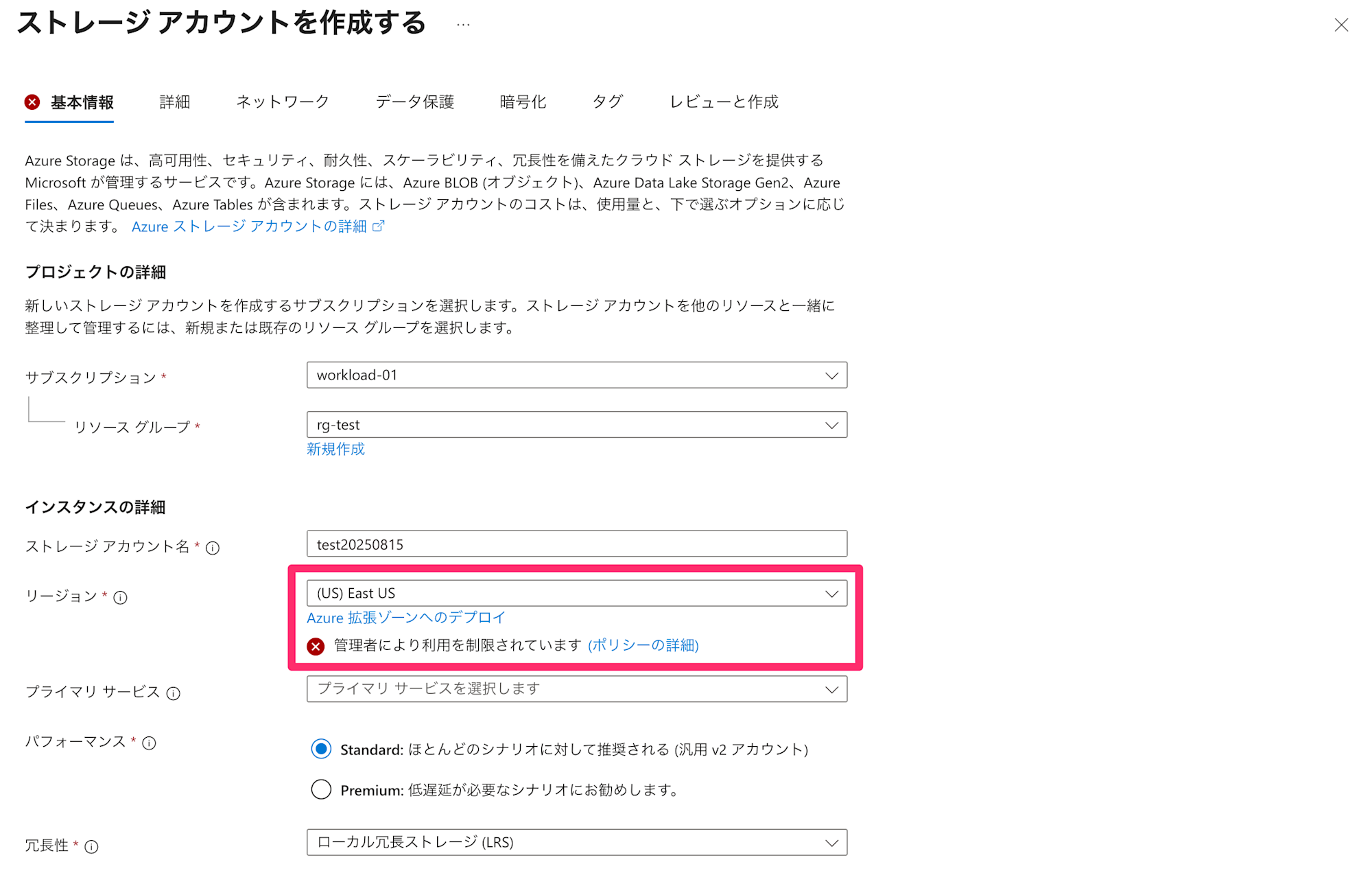Click the Azure 拡張ゾーンへのデプロイ link
This screenshot has width=1372, height=884.
tap(406, 618)
